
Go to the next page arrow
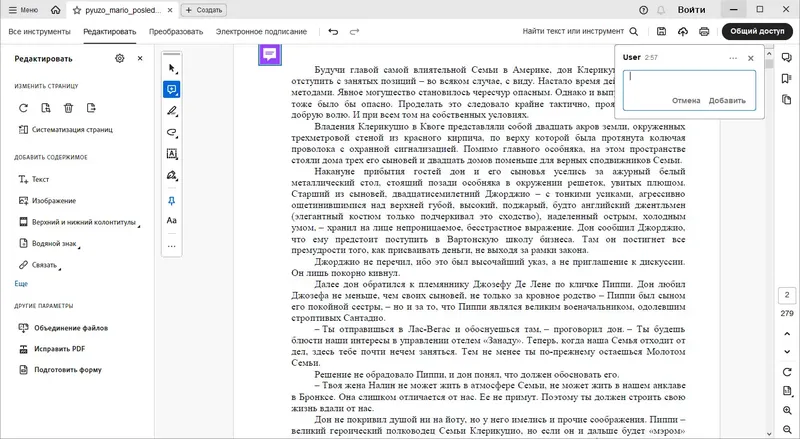(x=787, y=351)
